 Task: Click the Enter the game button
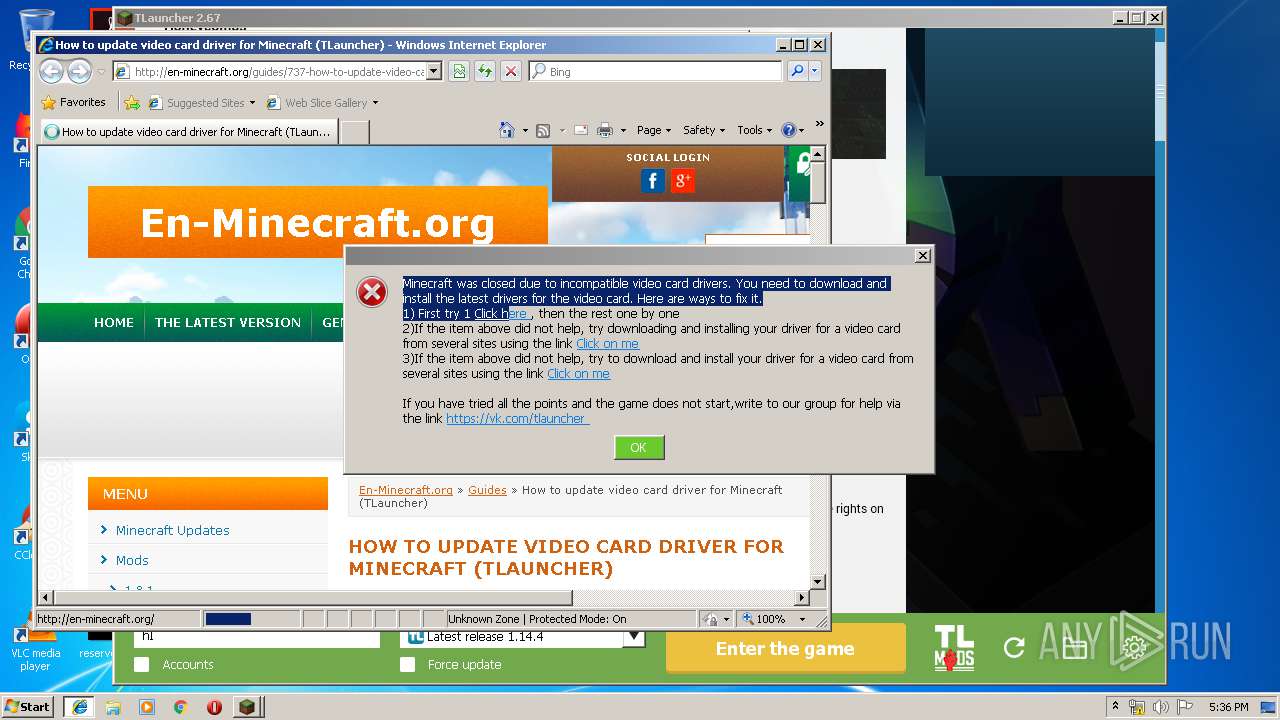pos(785,648)
